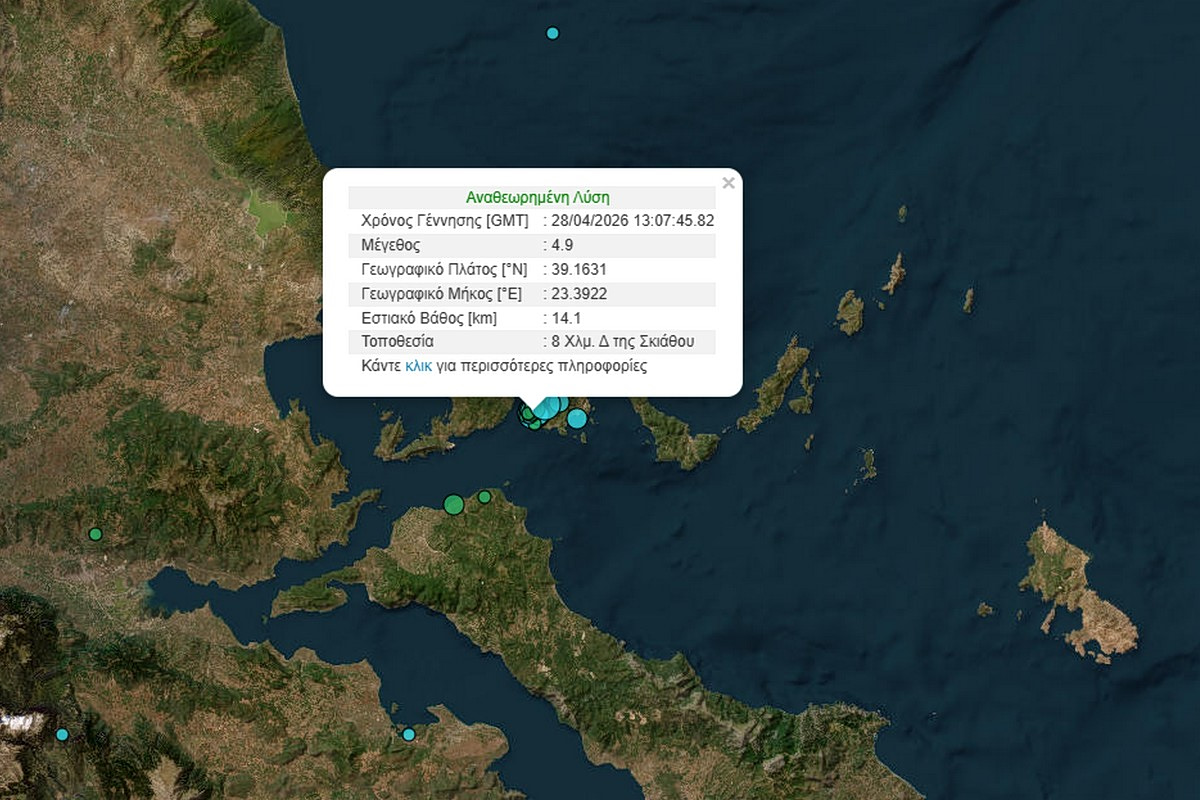This screenshot has height=800, width=1200.
Task: Click the small green marker at far left
Action: [x=95, y=534]
